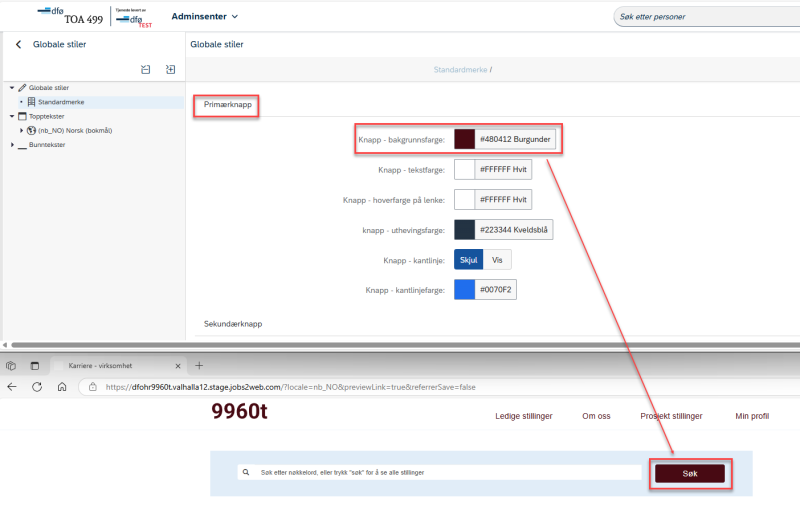Click the Søk button
This screenshot has height=510, width=800.
coord(690,473)
